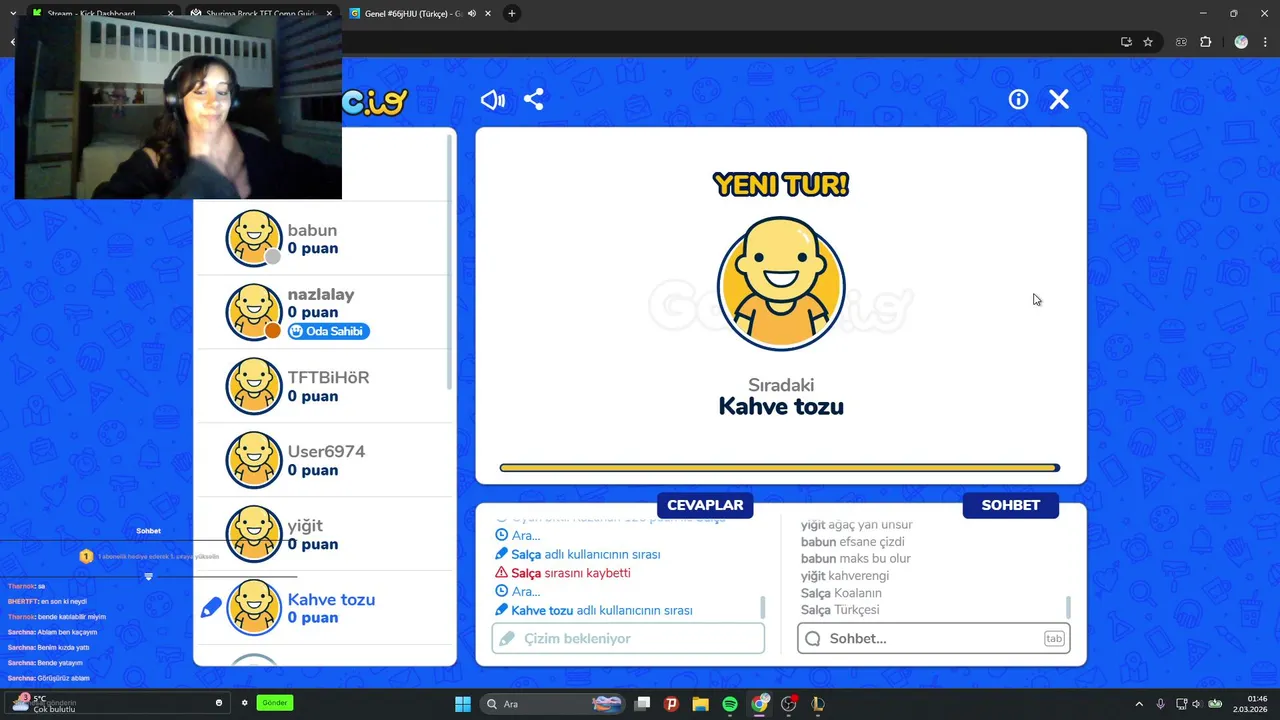The height and width of the screenshot is (720, 1280).
Task: Click the install app icon in address bar
Action: coord(1126,42)
